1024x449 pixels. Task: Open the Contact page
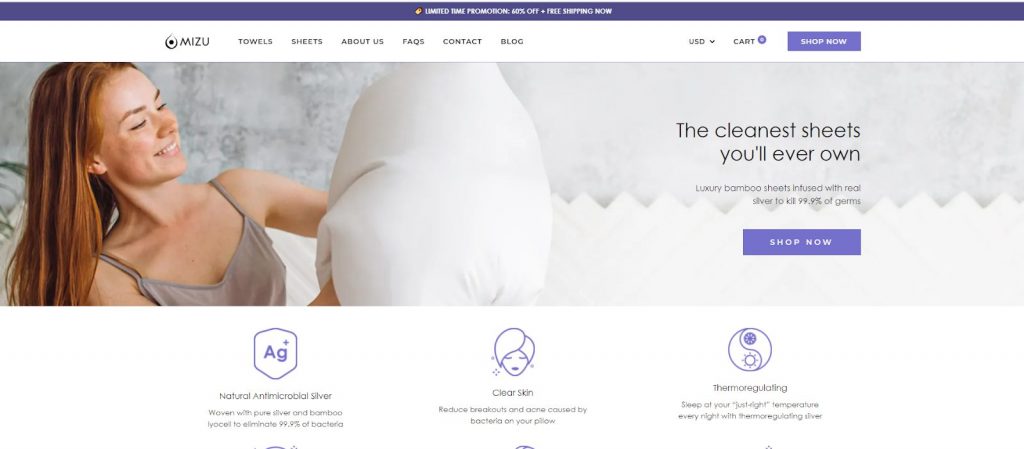click(462, 41)
